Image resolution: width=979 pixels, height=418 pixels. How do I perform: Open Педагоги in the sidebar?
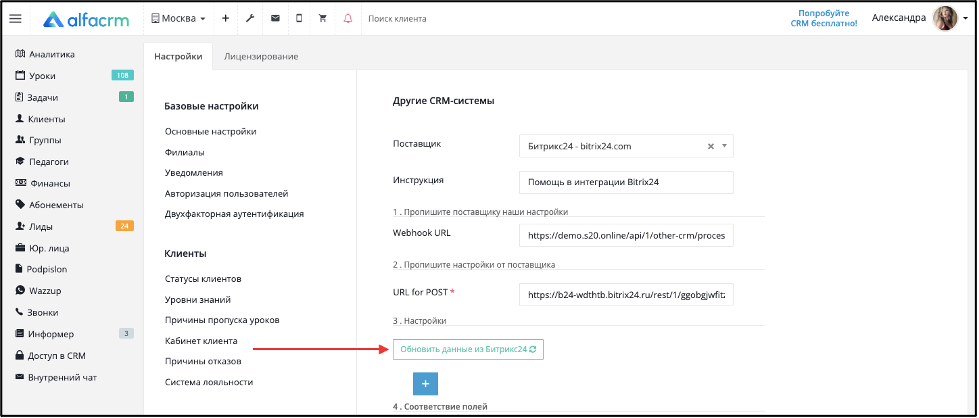coord(41,162)
